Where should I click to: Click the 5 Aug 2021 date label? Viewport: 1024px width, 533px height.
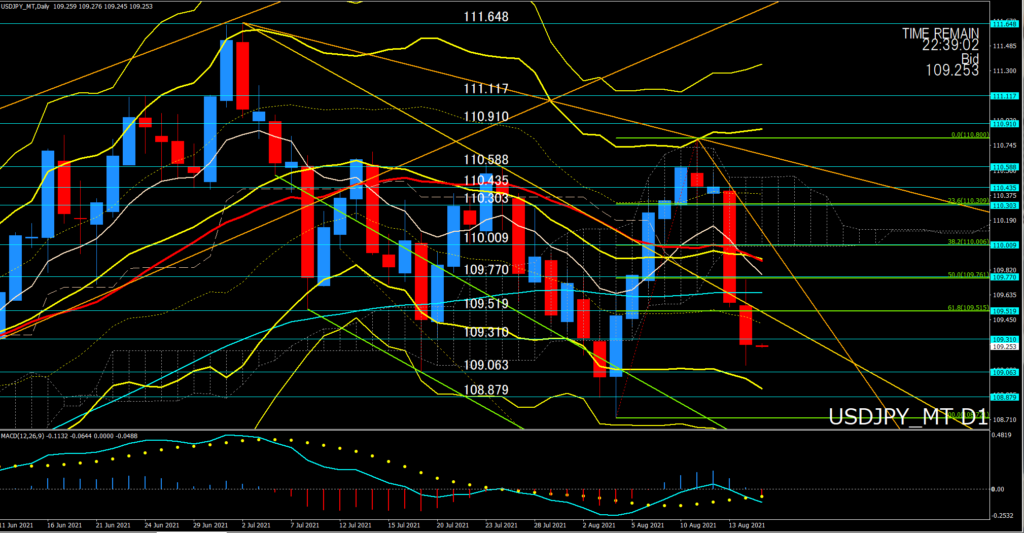tap(648, 525)
